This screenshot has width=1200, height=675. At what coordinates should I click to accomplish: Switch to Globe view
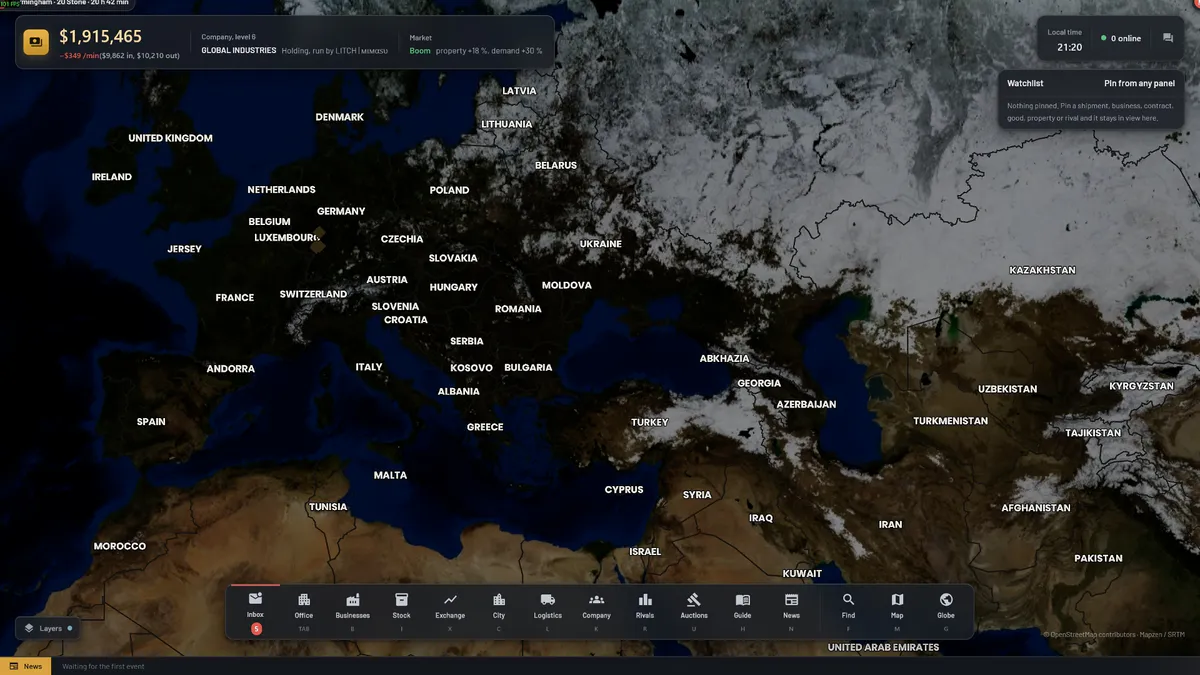click(946, 612)
